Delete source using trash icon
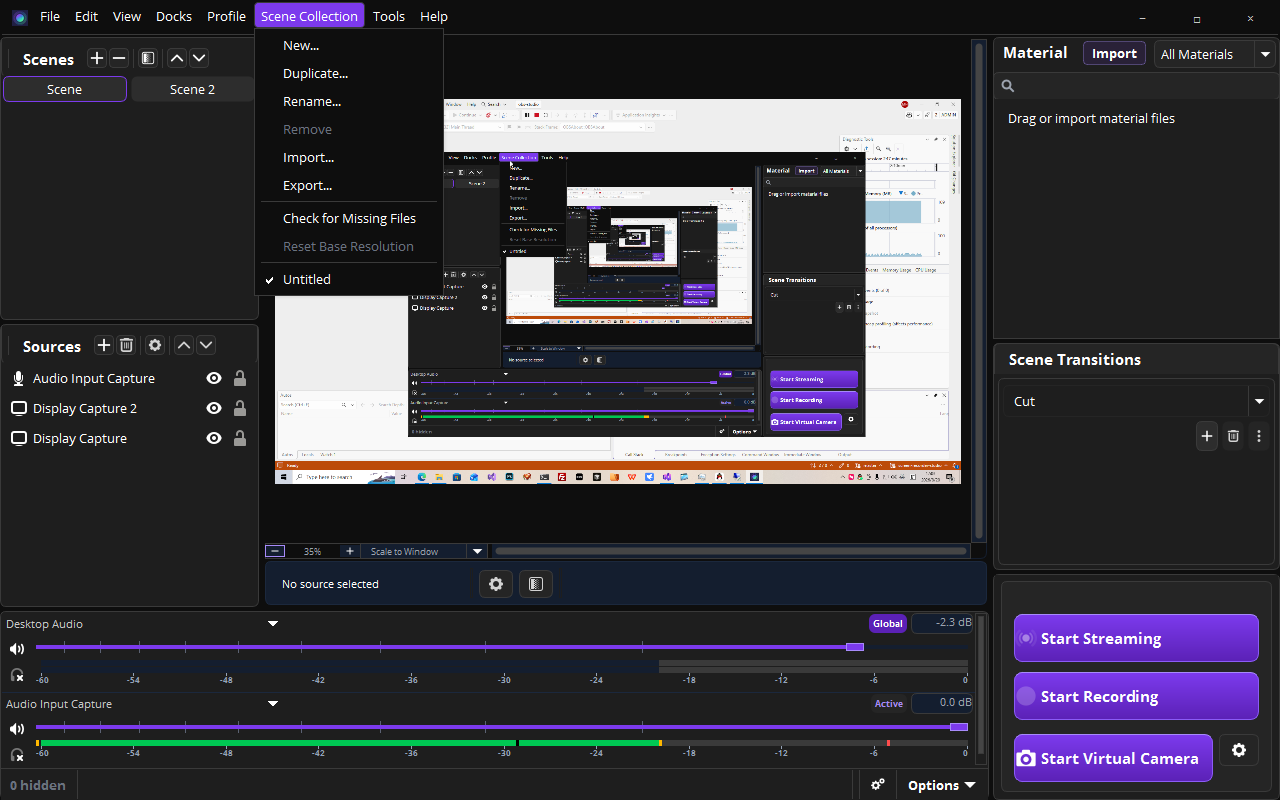Screen dimensions: 1280x800 126,345
